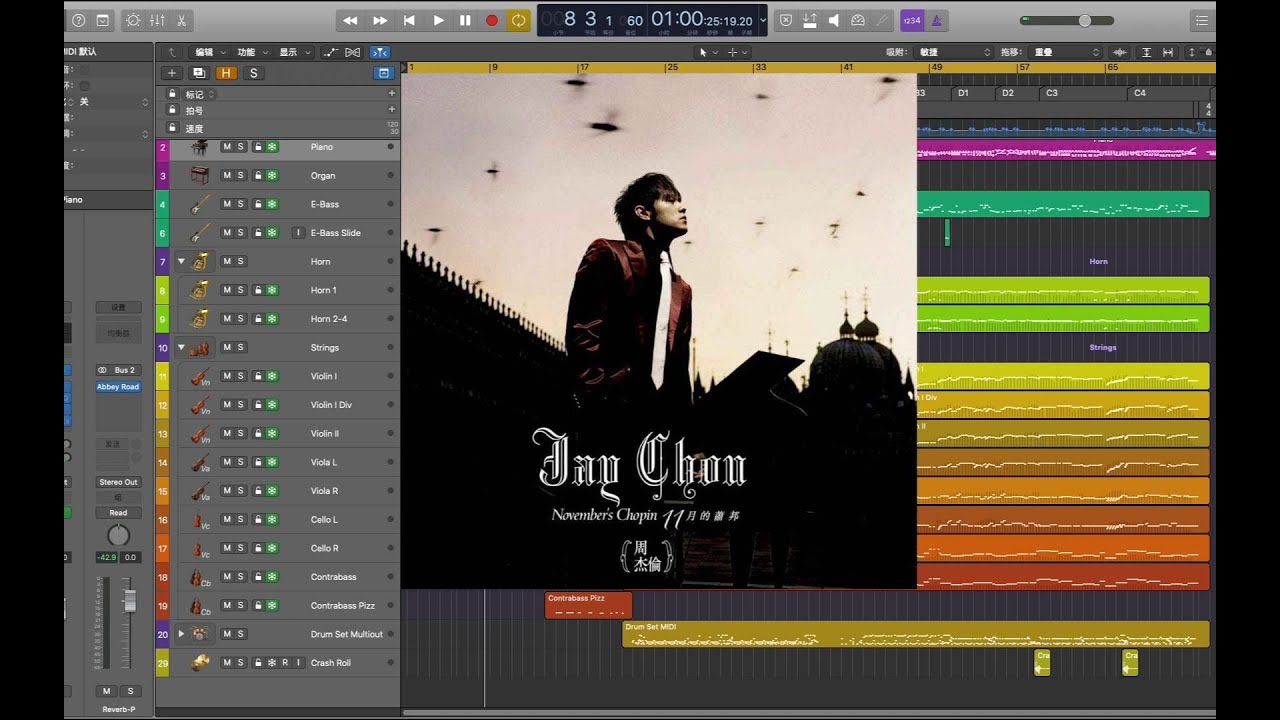This screenshot has width=1280, height=720.
Task: Add a new track with plus button
Action: click(172, 73)
